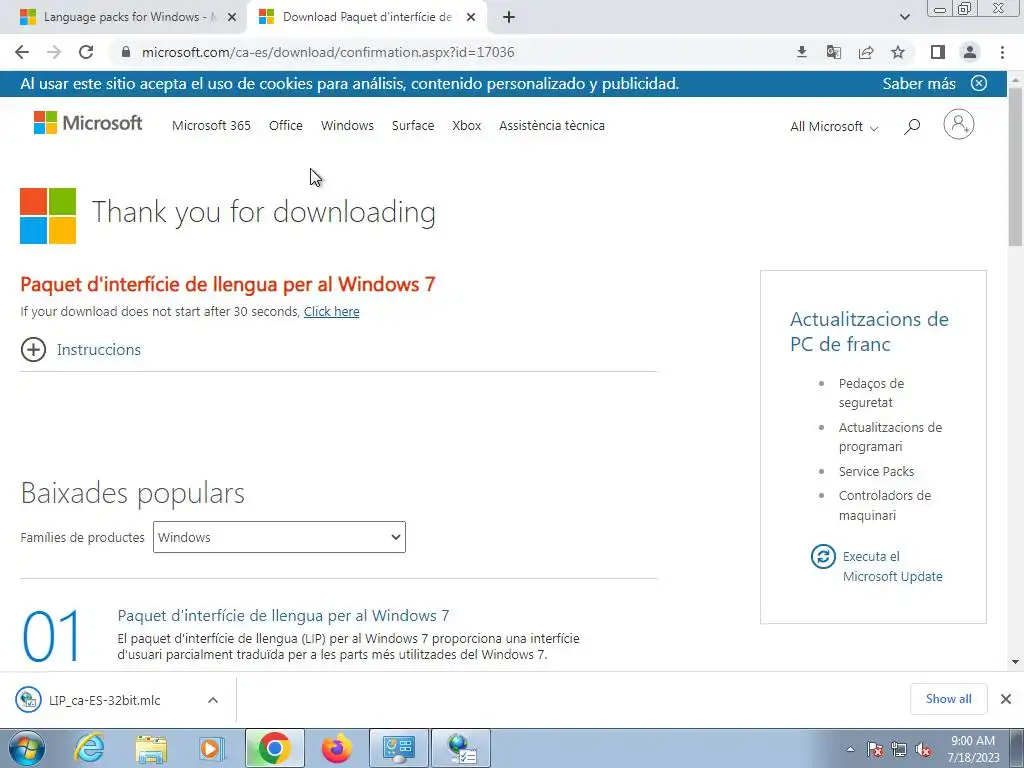This screenshot has height=768, width=1024.
Task: Click the address bar padlock icon
Action: [127, 52]
